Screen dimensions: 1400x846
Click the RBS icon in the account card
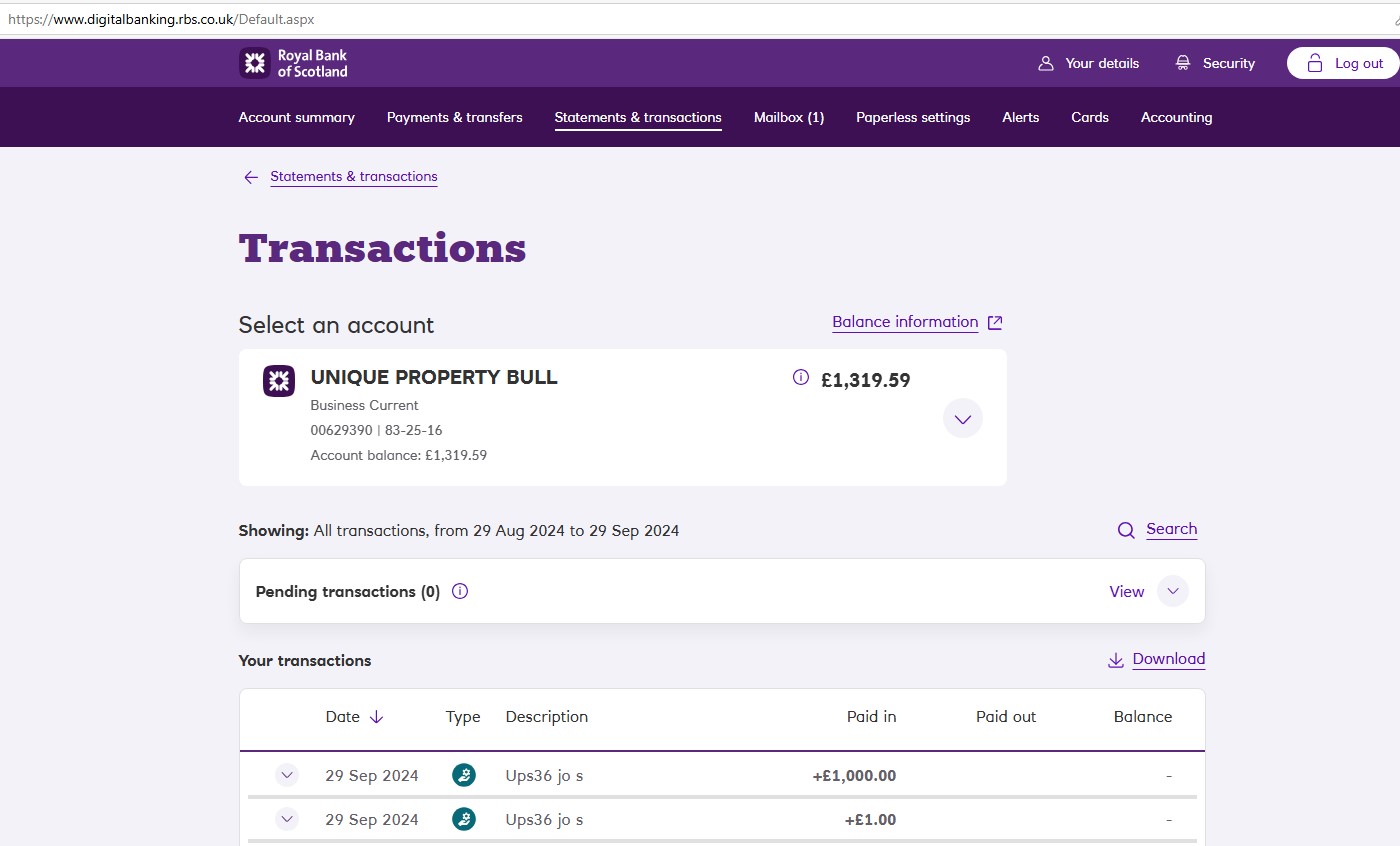pos(279,381)
